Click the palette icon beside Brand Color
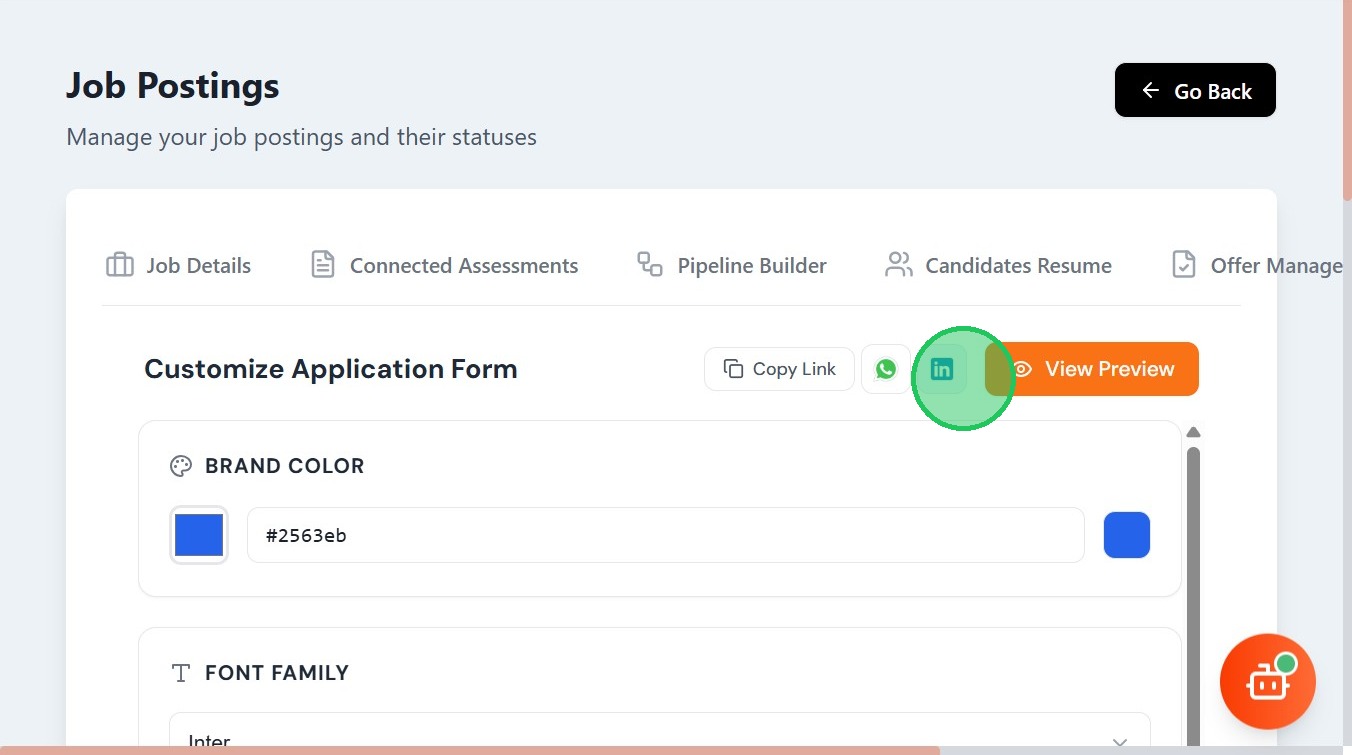The height and width of the screenshot is (755, 1352). tap(181, 466)
